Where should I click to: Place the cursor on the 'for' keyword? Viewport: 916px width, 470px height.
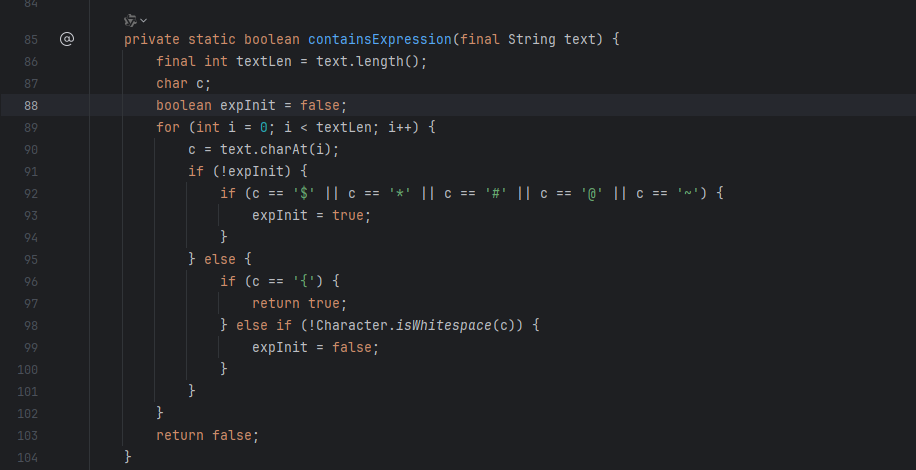168,127
